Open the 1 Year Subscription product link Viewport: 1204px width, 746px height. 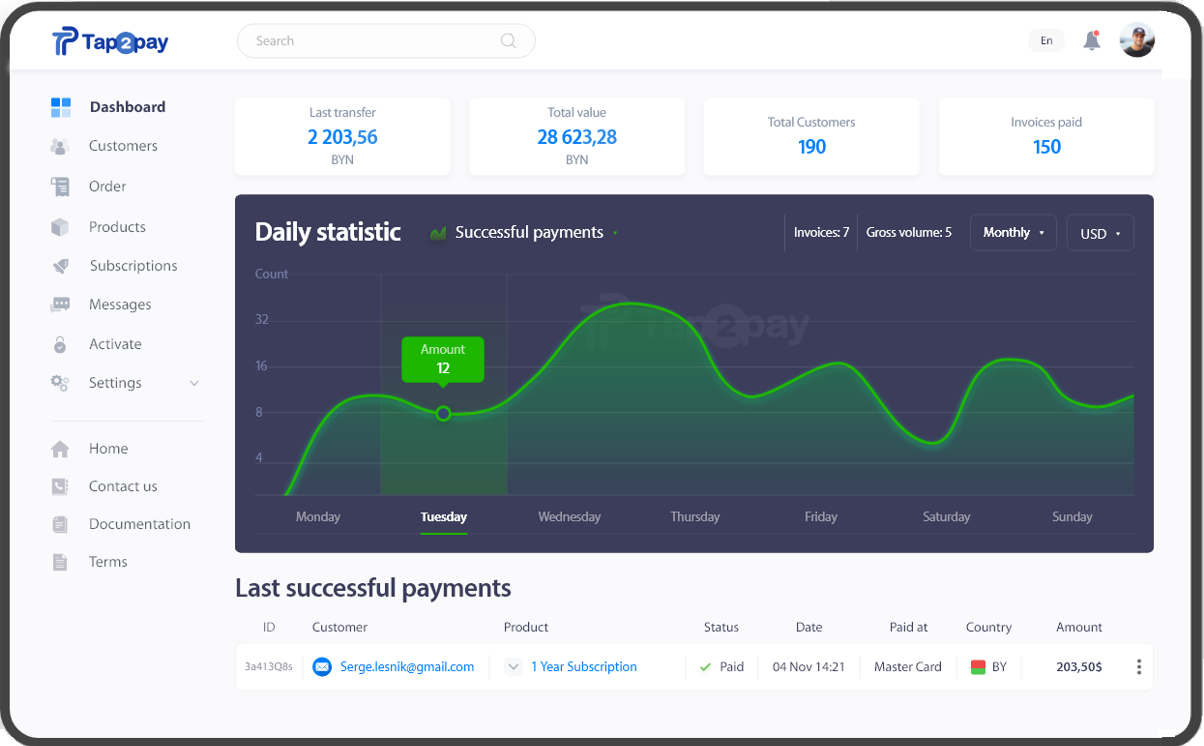click(x=584, y=666)
